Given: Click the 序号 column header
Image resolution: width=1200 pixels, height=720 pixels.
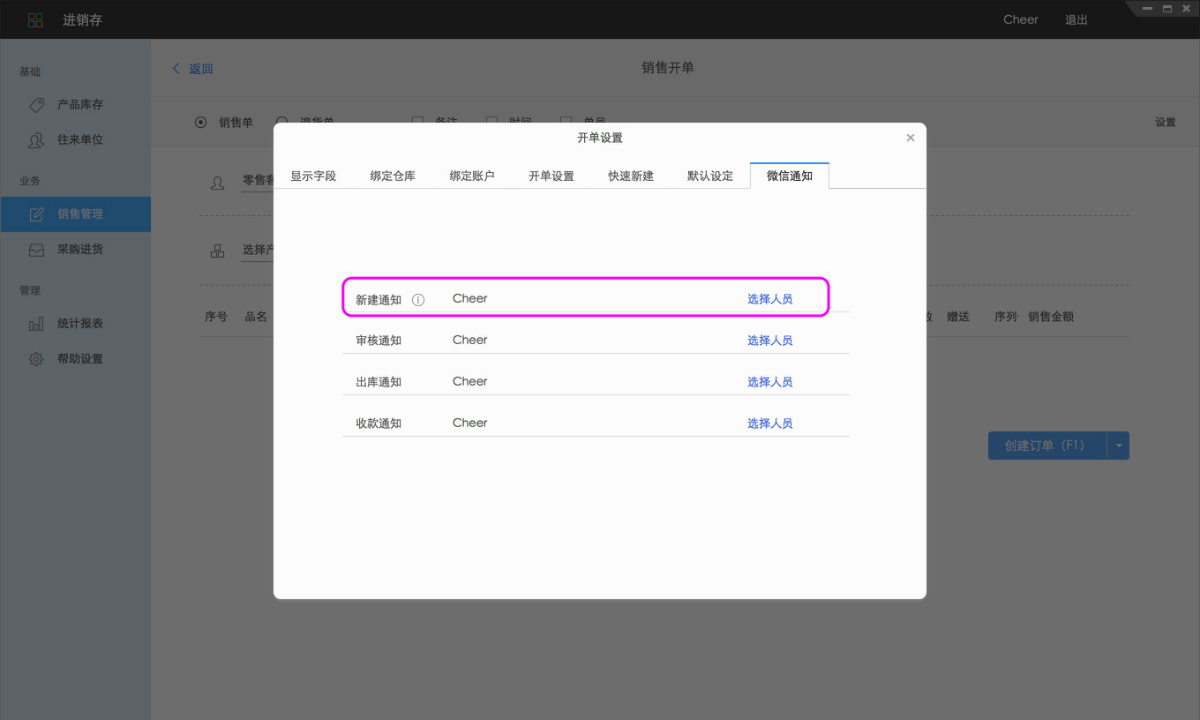Looking at the screenshot, I should pos(216,317).
